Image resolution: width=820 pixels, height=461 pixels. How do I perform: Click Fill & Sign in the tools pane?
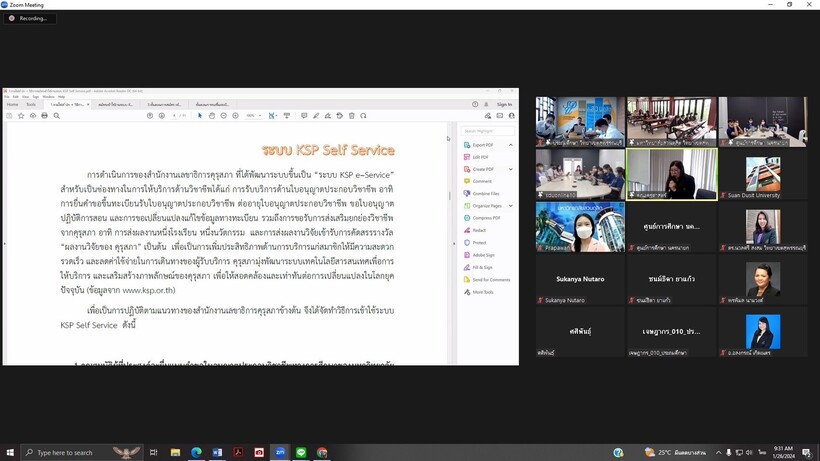(x=478, y=267)
